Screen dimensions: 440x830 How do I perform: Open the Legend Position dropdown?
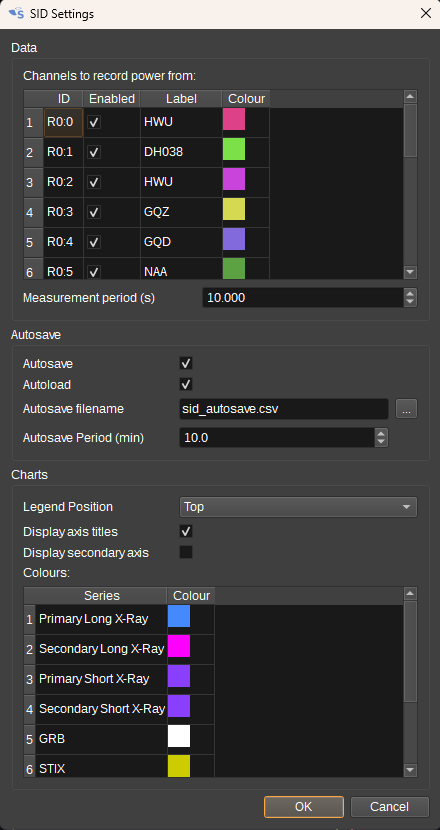[298, 507]
